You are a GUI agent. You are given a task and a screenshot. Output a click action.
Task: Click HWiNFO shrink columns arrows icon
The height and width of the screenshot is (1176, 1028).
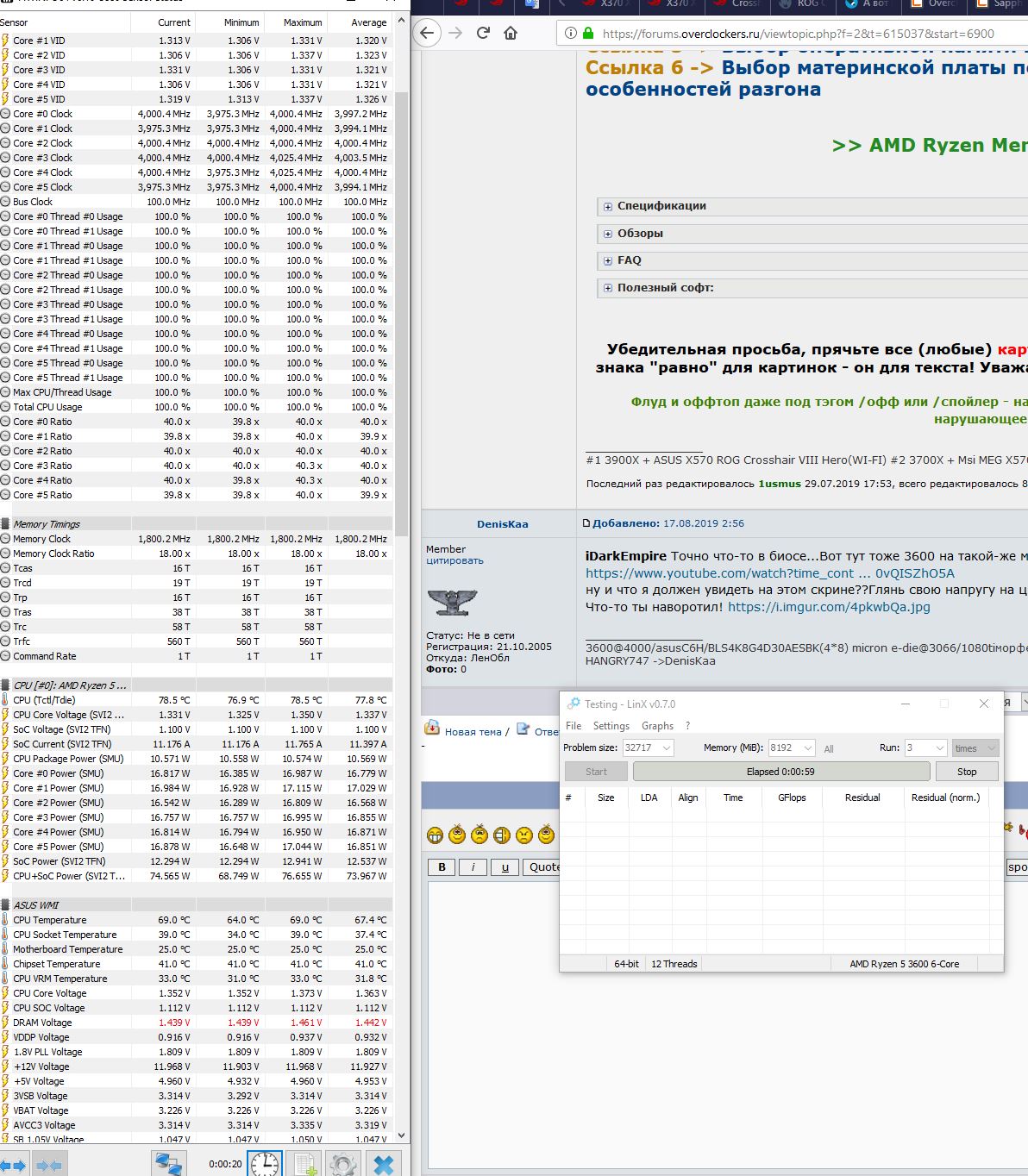tap(49, 1165)
